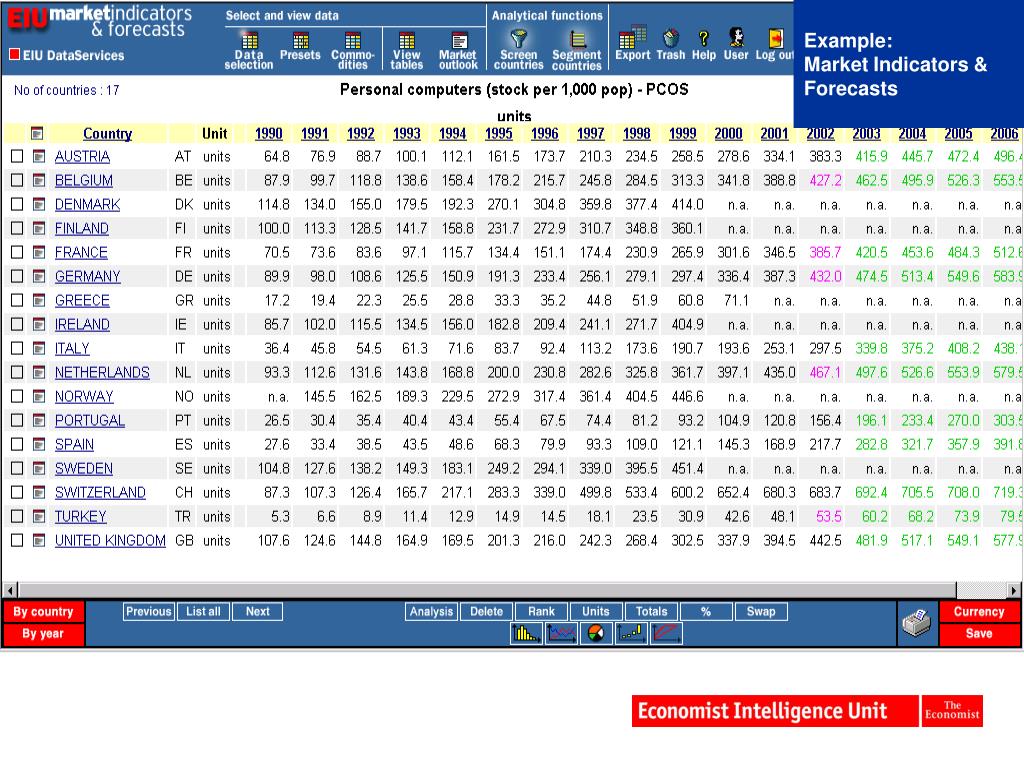This screenshot has height=768, width=1024.
Task: Open the PORTUGAL country link
Action: (x=89, y=421)
